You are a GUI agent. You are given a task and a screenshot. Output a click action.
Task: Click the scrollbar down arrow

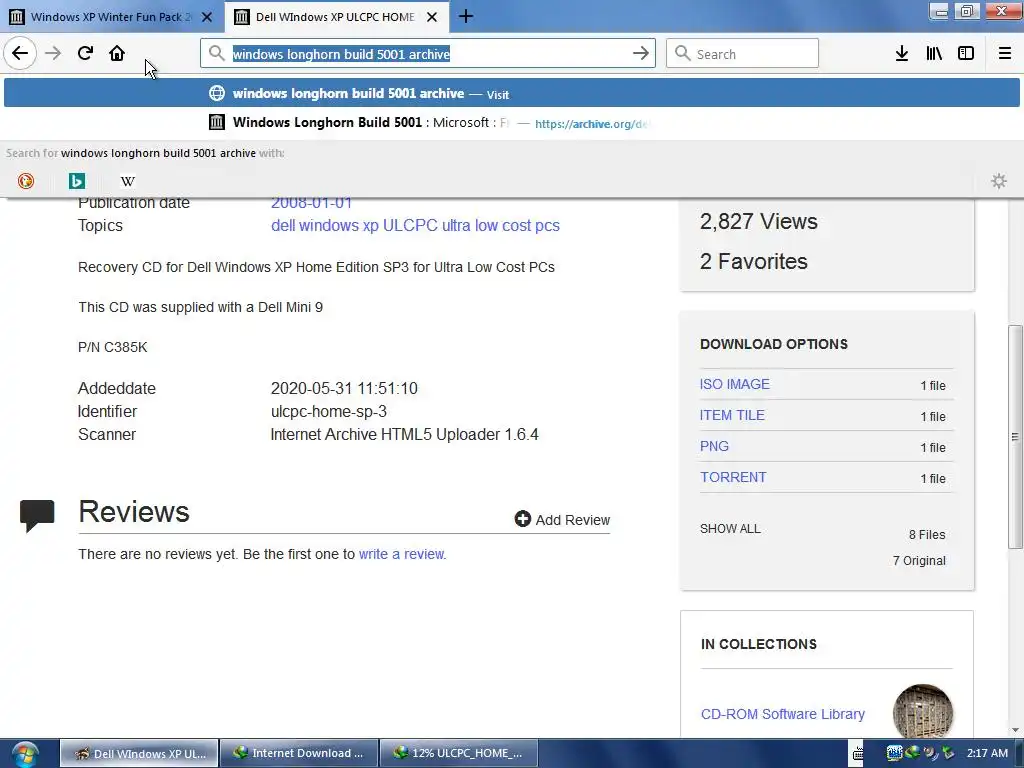click(1015, 730)
